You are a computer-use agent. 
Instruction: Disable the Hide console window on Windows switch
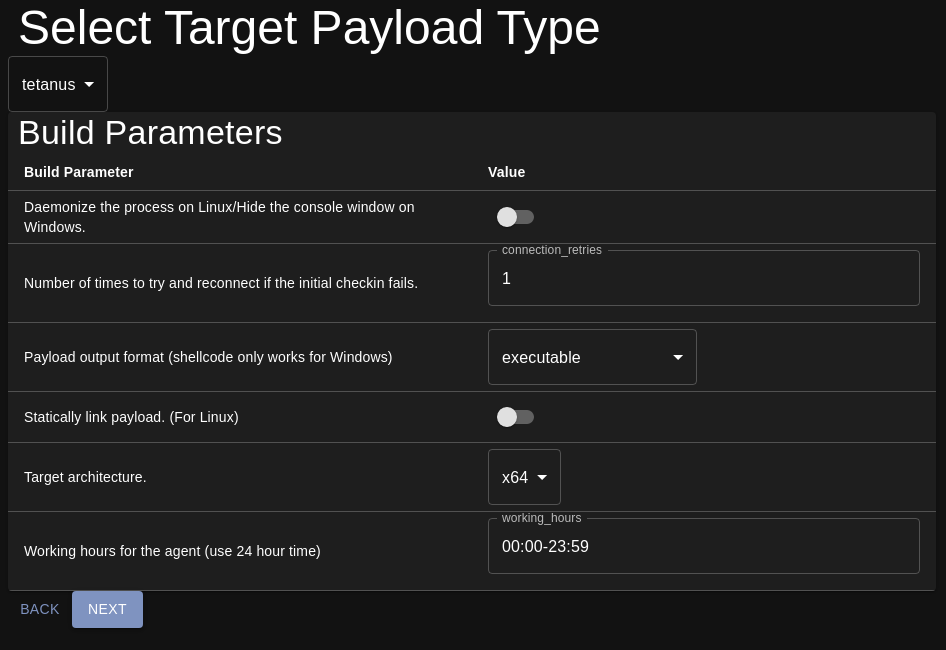tap(515, 217)
